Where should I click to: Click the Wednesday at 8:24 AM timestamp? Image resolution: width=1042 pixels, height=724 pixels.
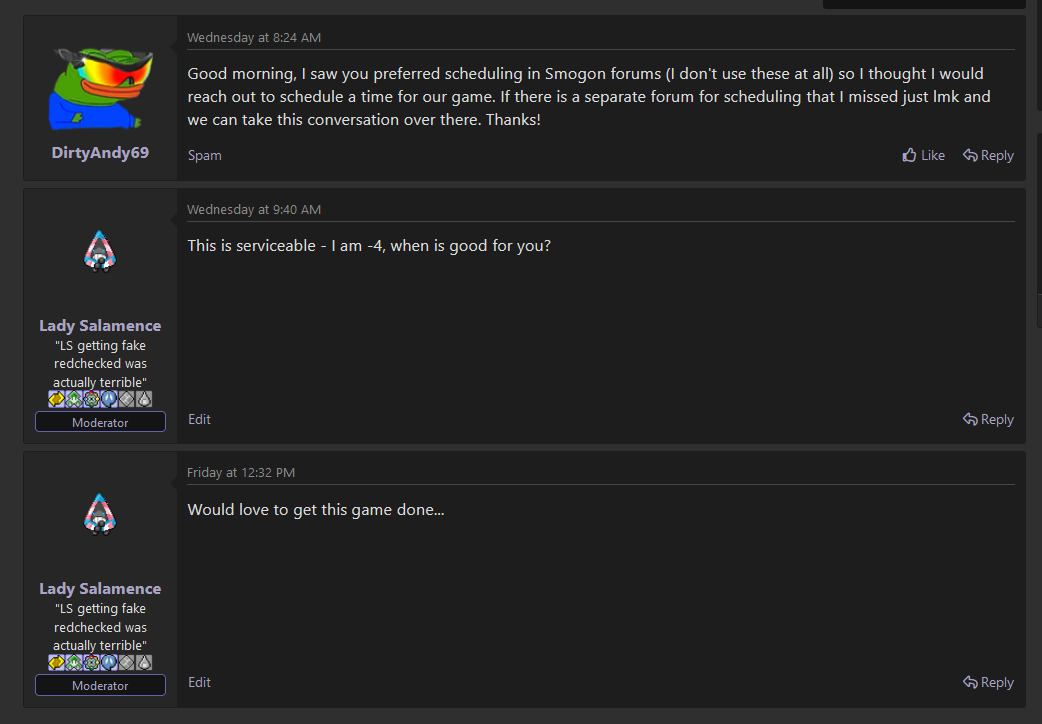(254, 38)
